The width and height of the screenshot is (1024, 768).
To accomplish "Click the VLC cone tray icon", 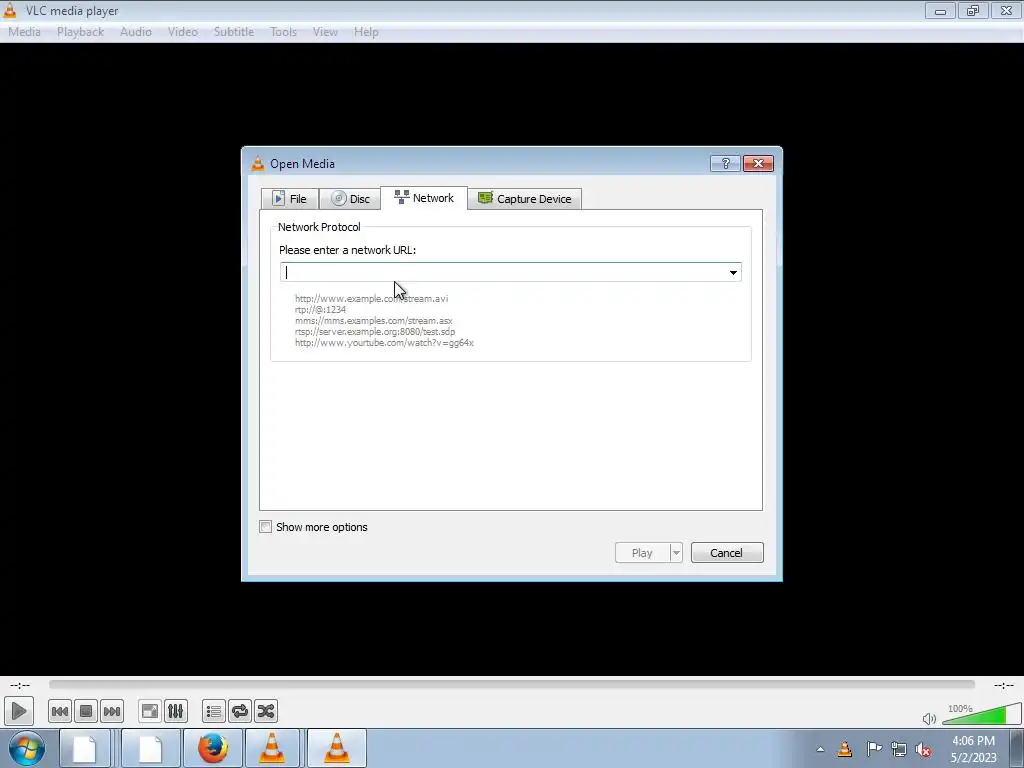I will tap(845, 749).
